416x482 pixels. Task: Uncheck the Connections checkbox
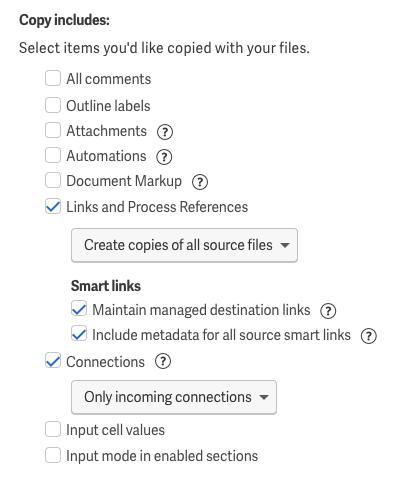click(x=53, y=361)
